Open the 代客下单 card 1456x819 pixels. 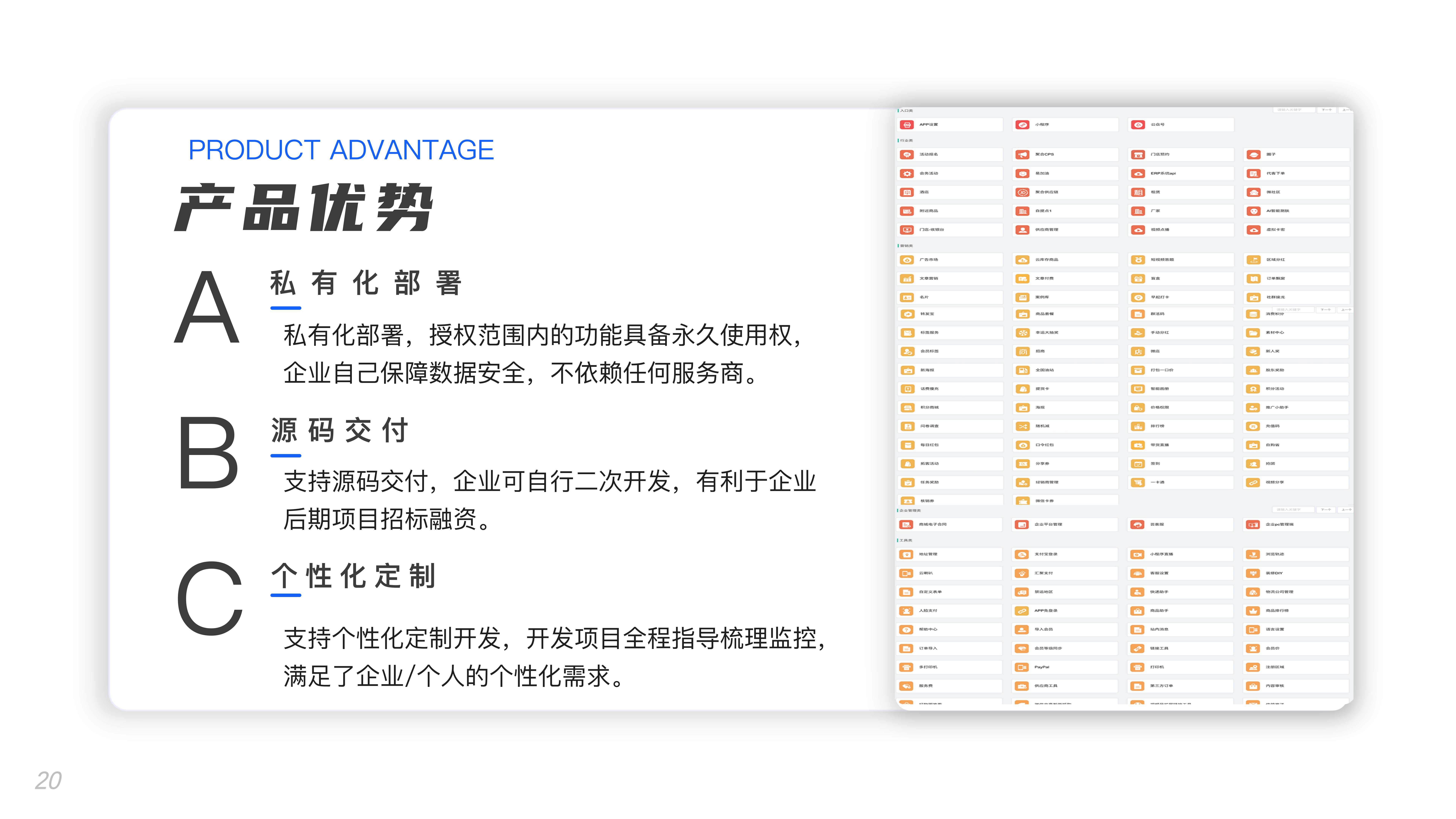click(x=1297, y=173)
